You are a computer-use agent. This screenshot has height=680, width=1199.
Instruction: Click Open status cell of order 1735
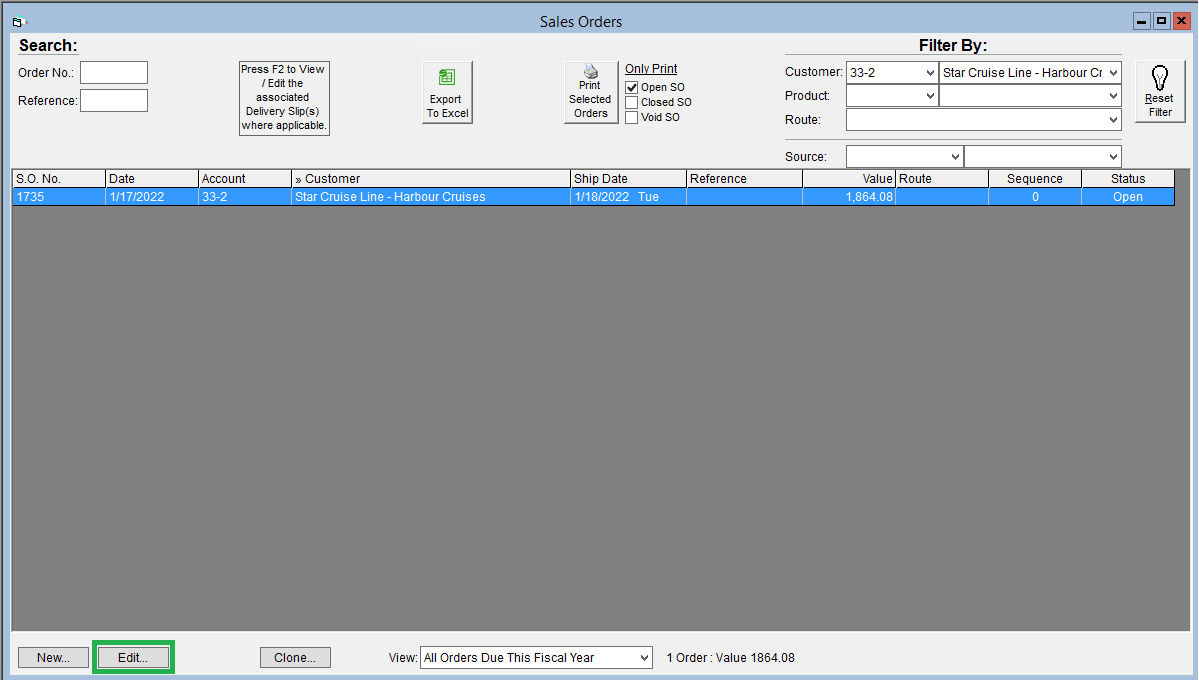1128,197
